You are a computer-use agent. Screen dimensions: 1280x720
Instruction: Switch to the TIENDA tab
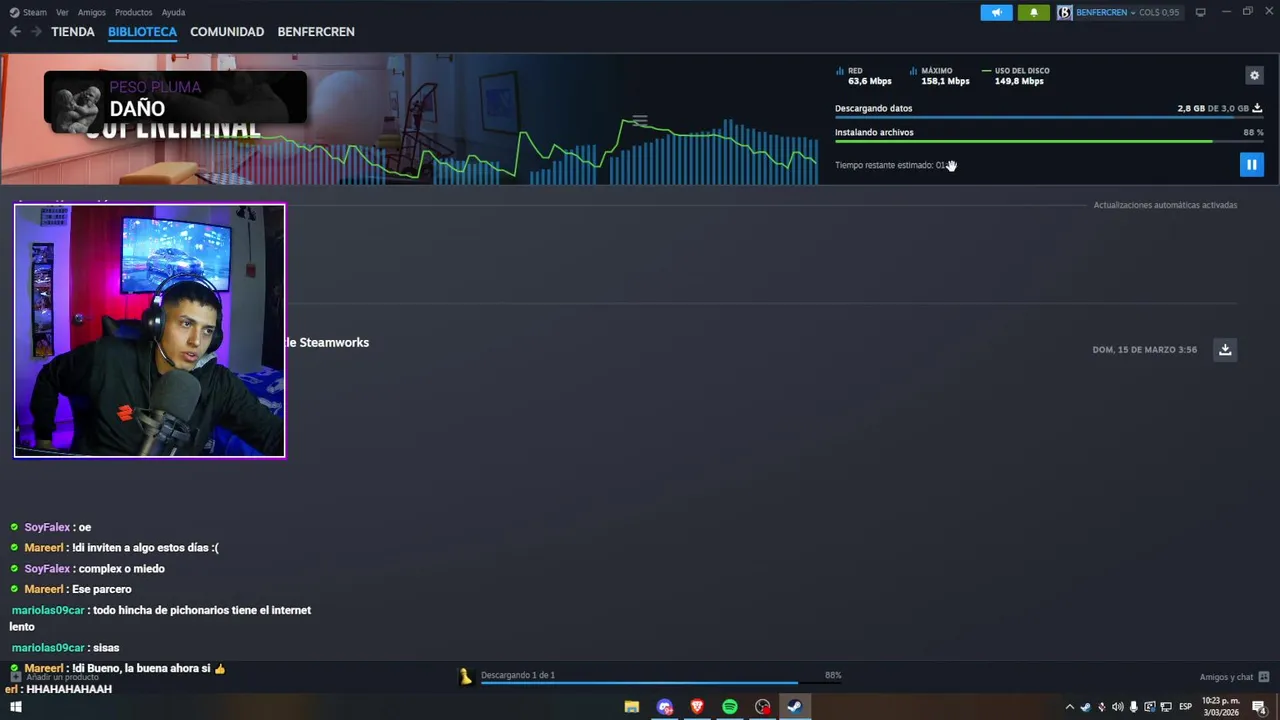[x=73, y=32]
